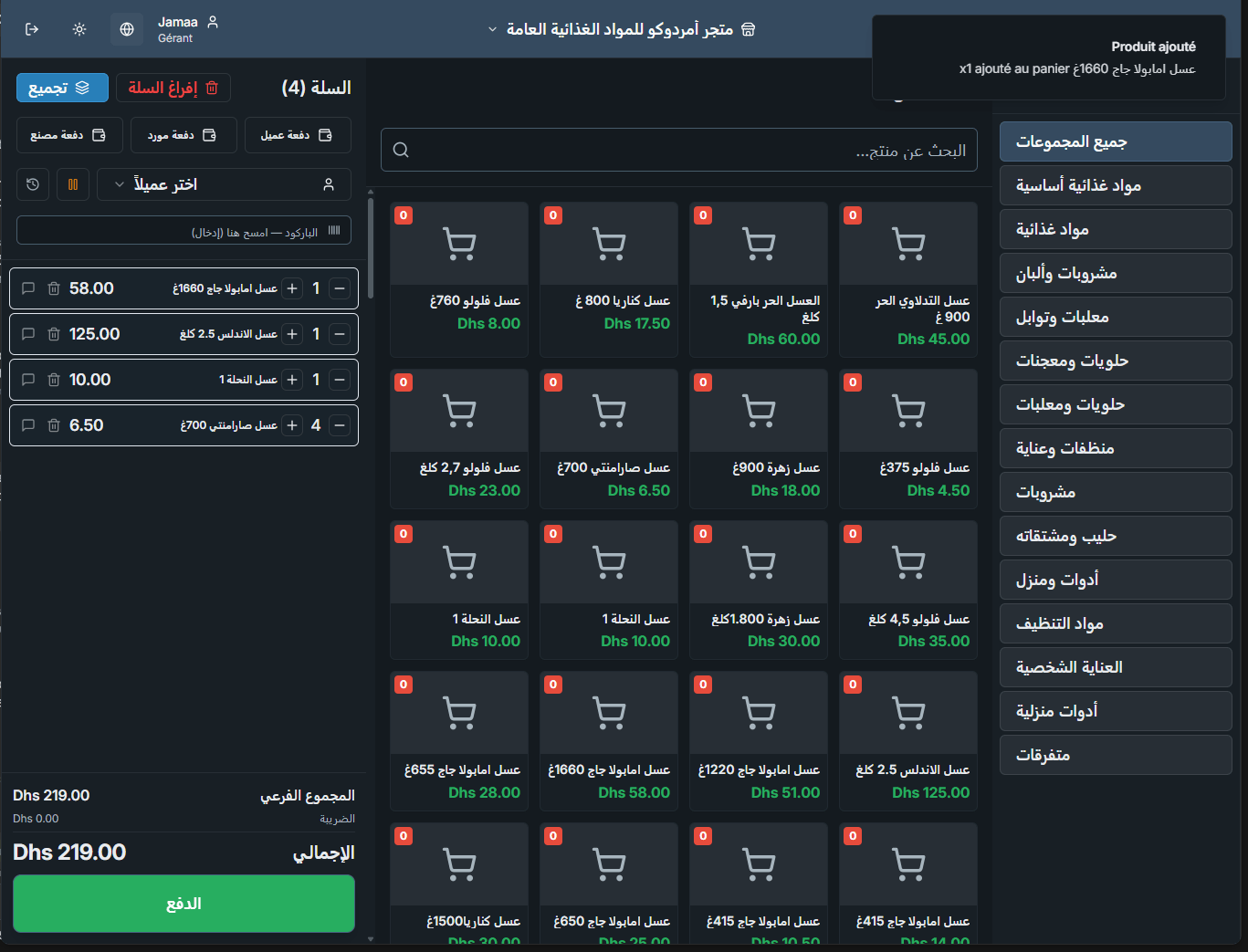
Task: Open the اختر عميلاً customer dropdown
Action: pos(224,184)
